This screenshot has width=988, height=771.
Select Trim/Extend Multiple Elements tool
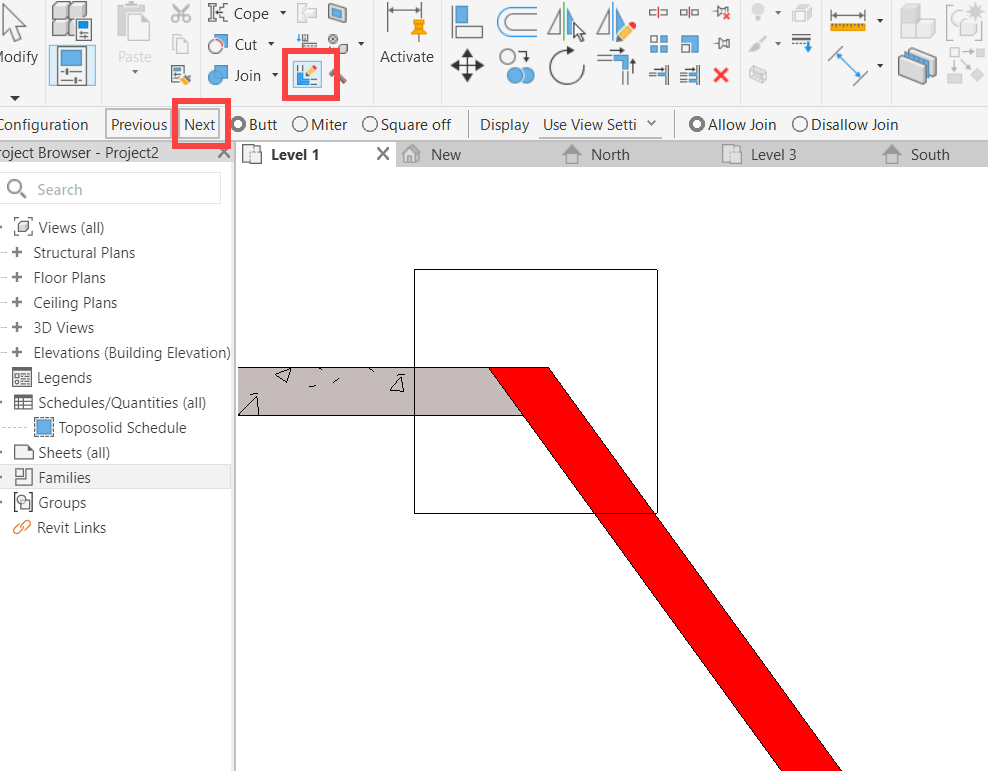[690, 76]
